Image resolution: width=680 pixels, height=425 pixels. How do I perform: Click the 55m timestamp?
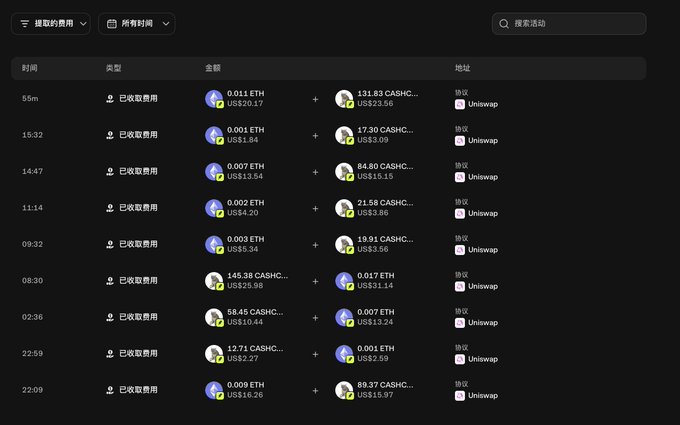coord(30,98)
